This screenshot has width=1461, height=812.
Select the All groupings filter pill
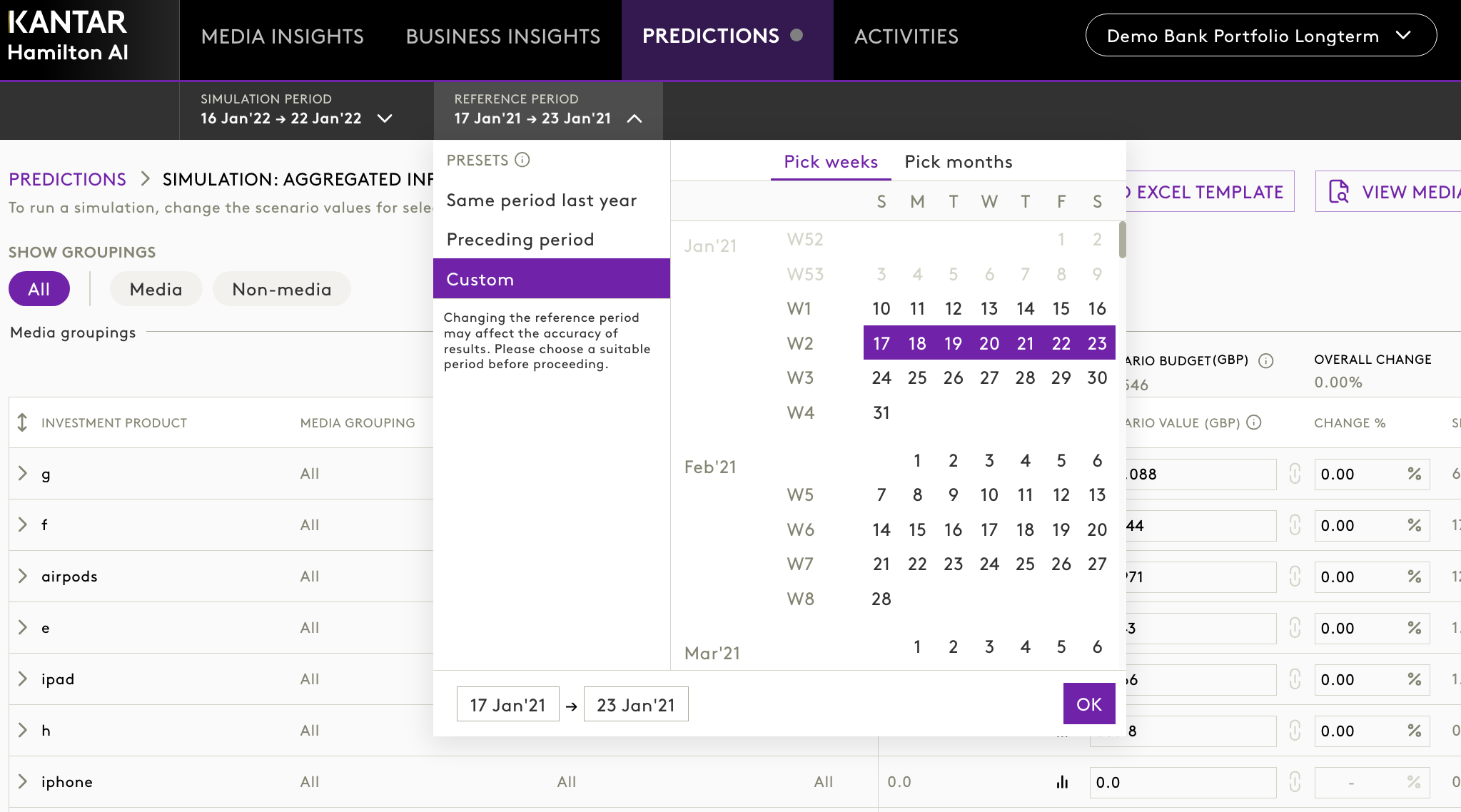(x=39, y=289)
